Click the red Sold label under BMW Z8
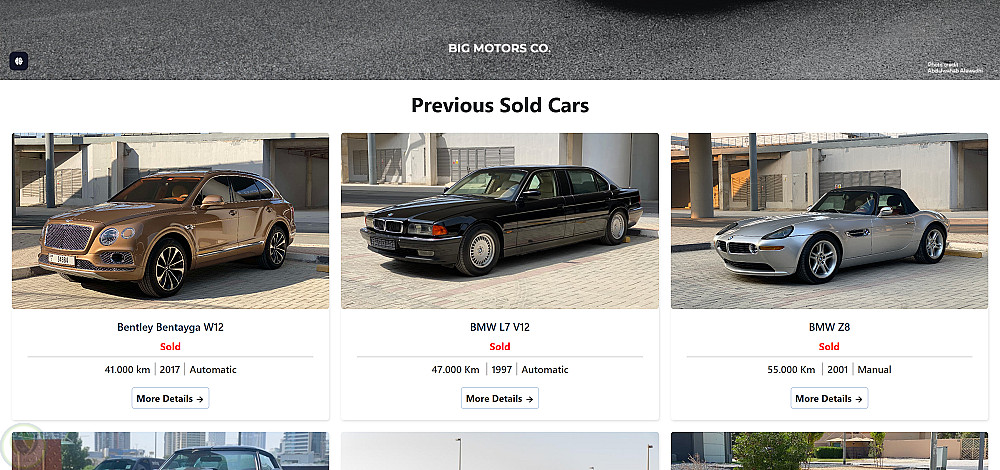 (829, 346)
